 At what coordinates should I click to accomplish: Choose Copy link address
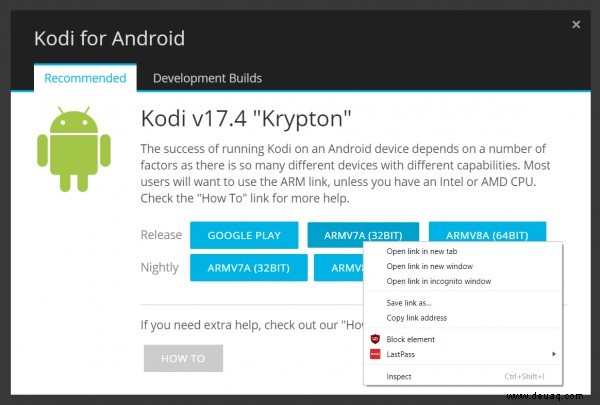pos(463,318)
